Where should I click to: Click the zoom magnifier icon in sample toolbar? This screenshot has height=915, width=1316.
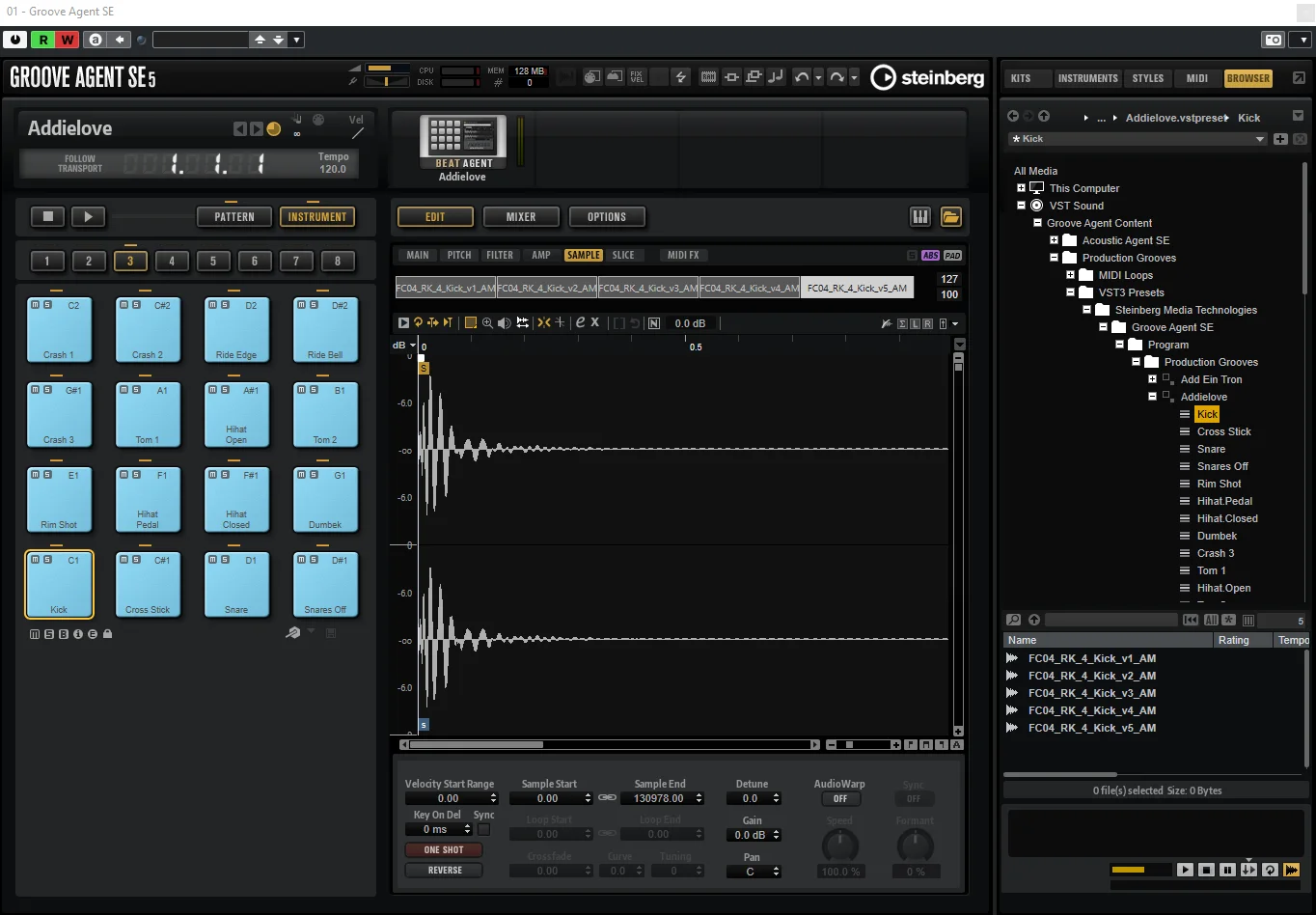point(487,322)
